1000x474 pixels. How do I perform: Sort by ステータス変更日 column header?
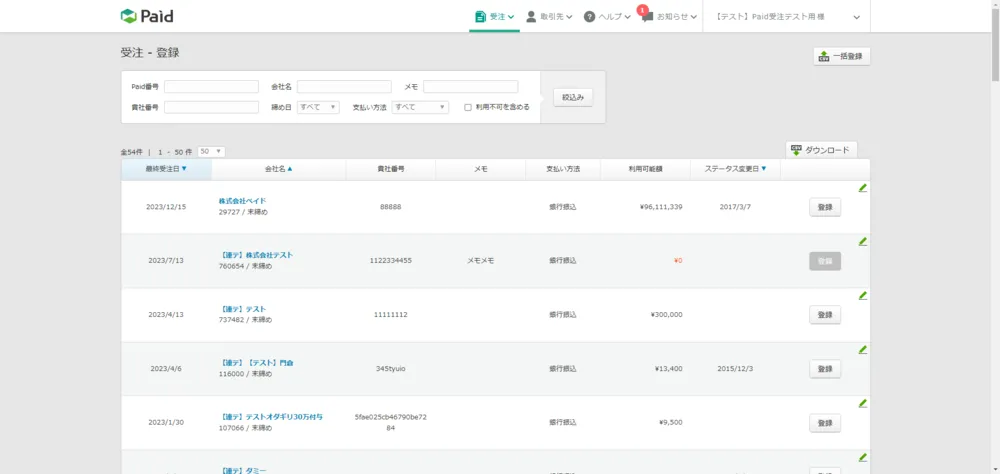pos(735,169)
